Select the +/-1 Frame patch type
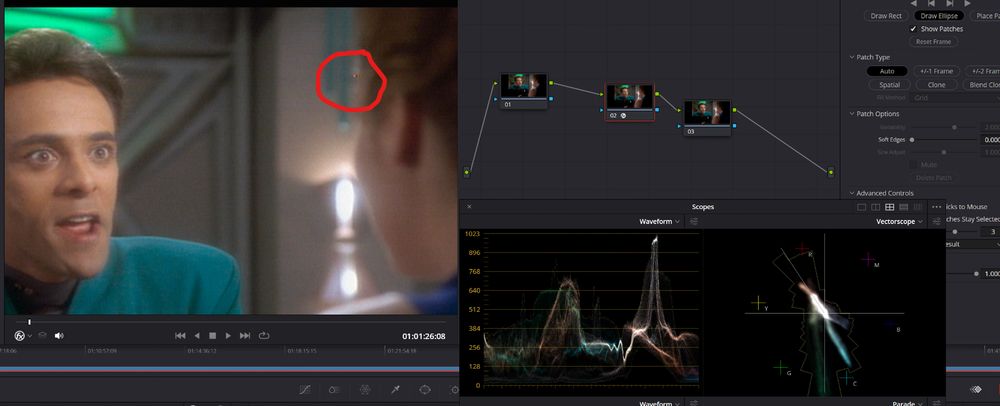Viewport: 1000px width, 406px height. [937, 71]
